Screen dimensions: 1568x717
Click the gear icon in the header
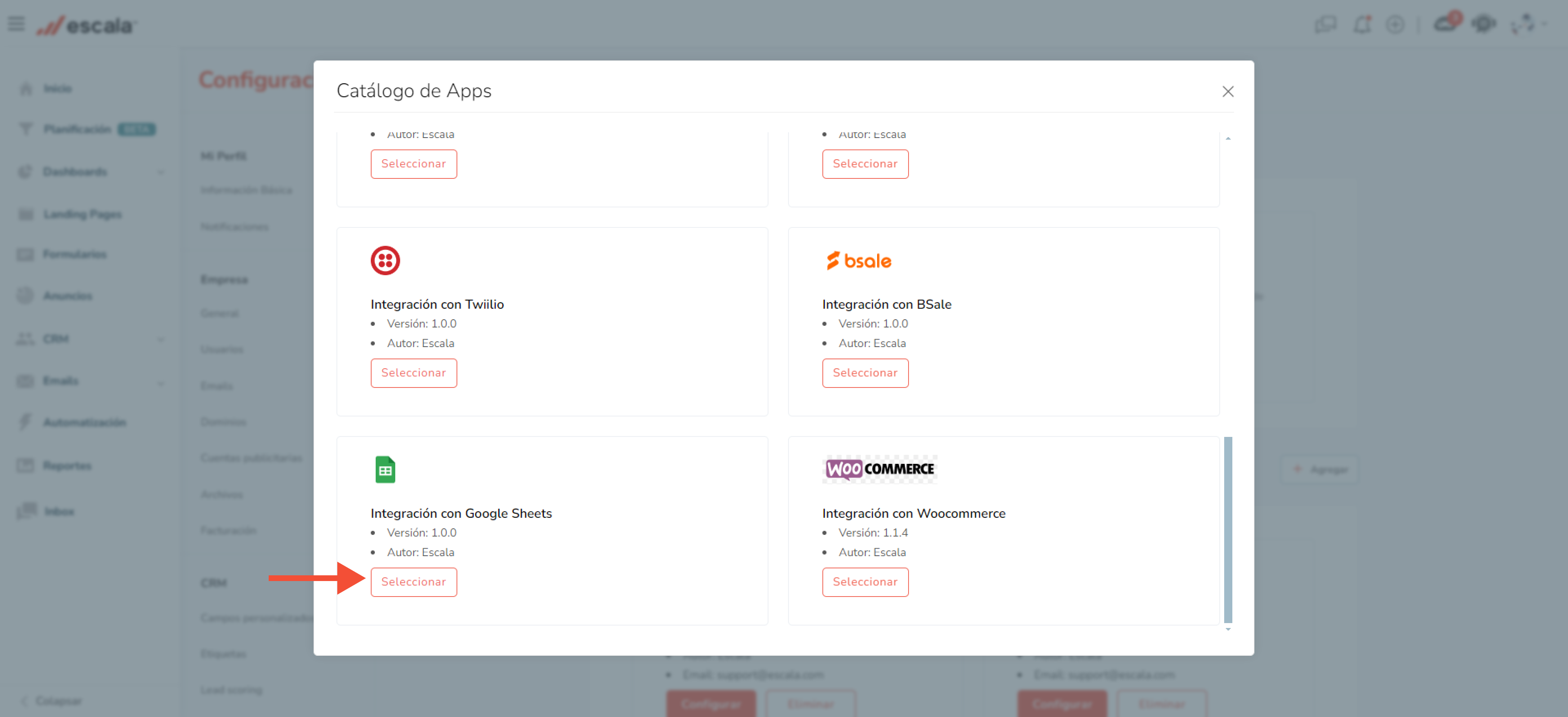(1483, 24)
